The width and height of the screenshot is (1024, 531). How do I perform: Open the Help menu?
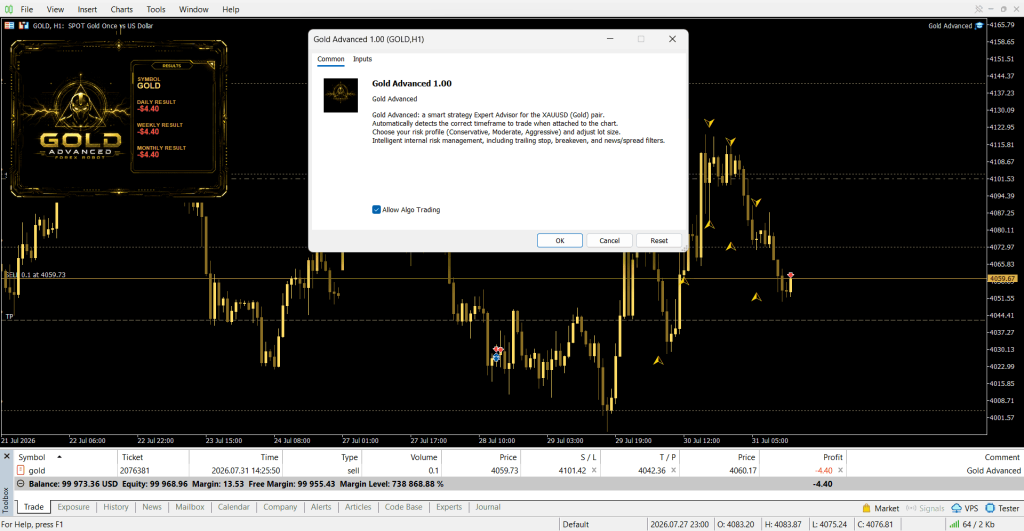[x=231, y=9]
